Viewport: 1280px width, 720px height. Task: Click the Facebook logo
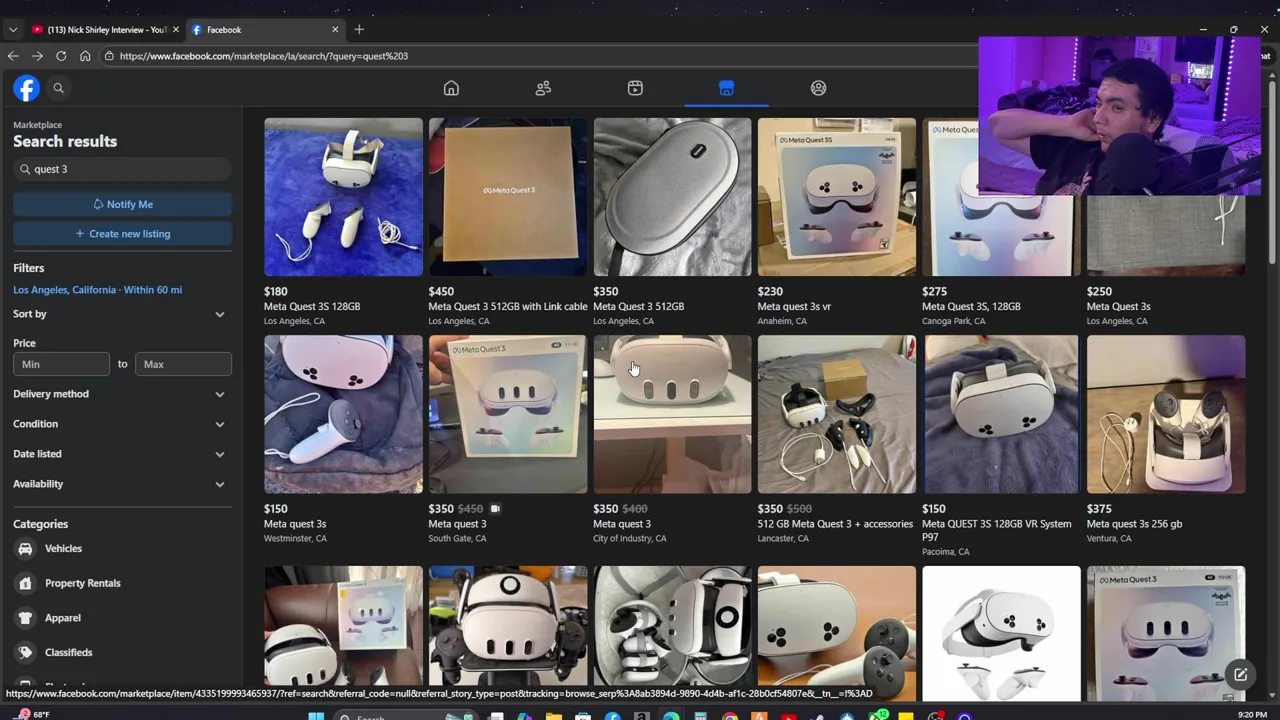(26, 88)
